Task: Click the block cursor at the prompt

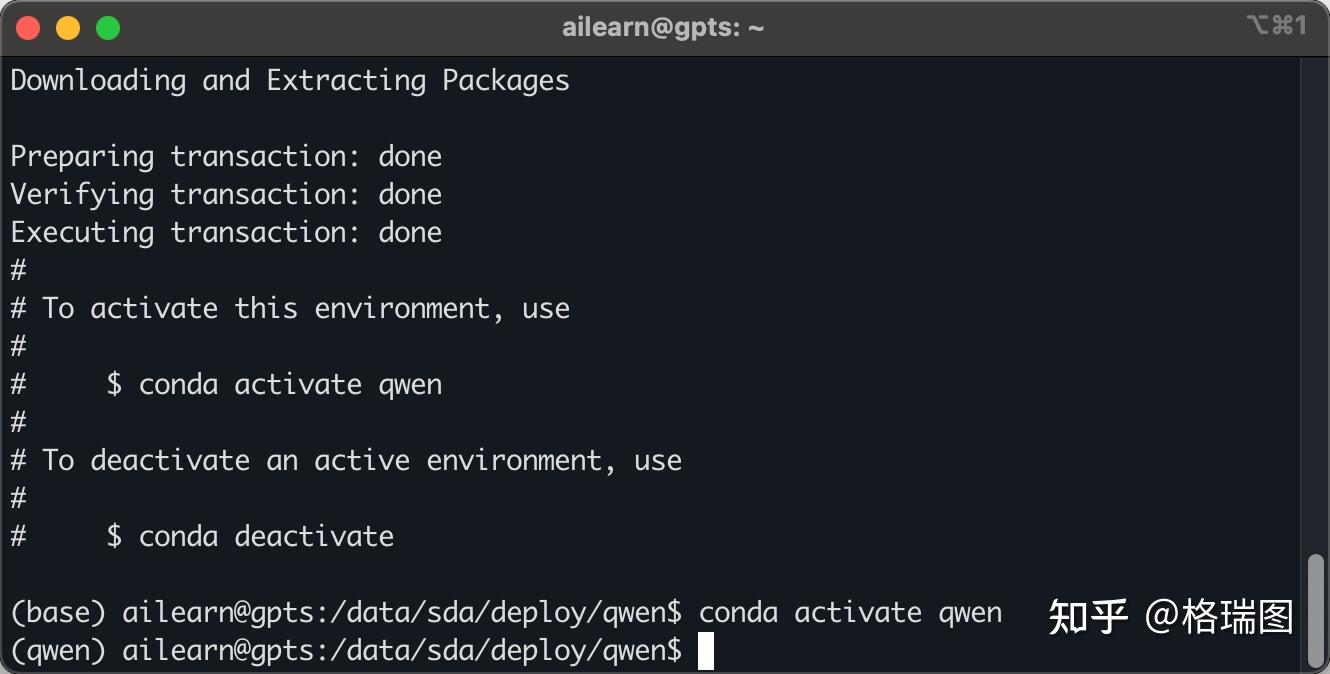Action: tap(706, 651)
